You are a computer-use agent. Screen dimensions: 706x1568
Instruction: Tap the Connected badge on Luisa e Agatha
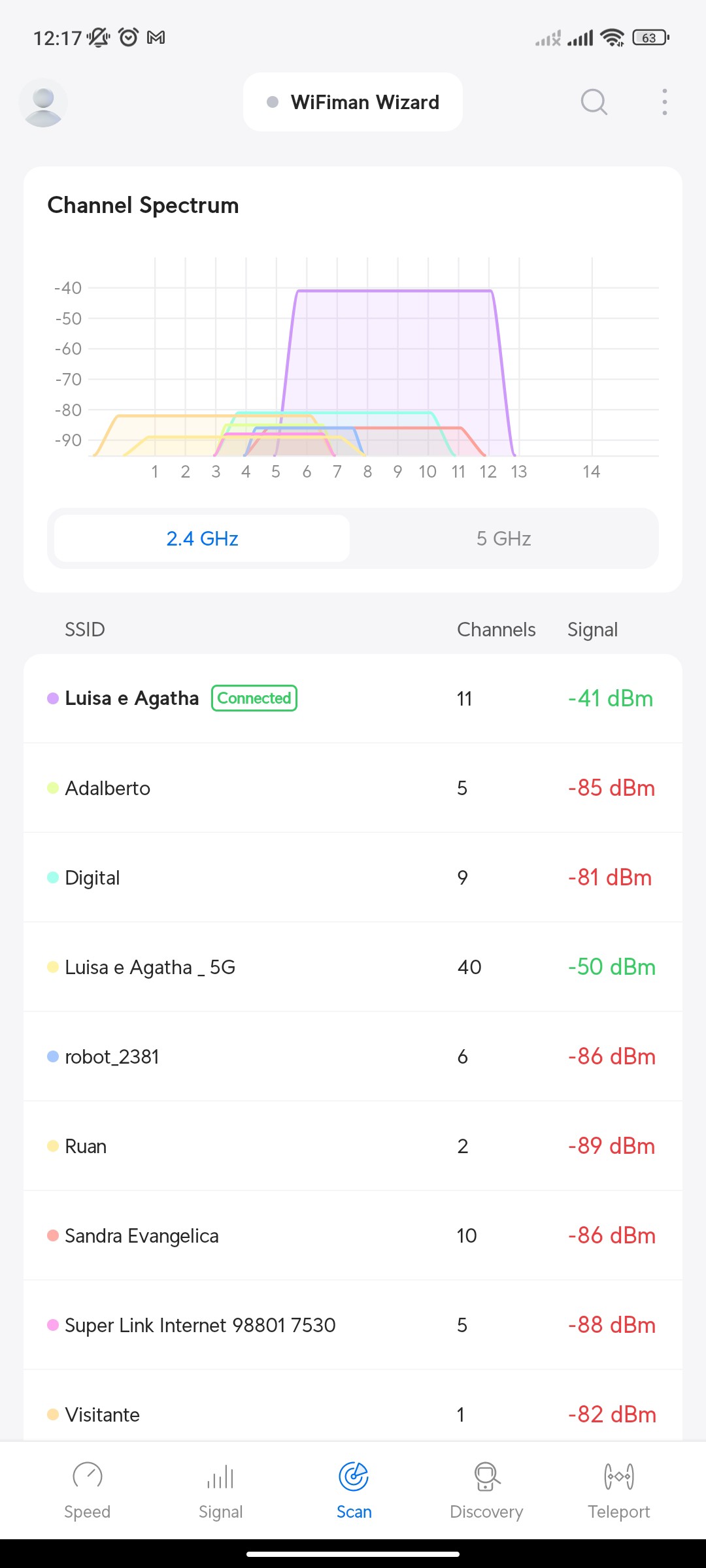coord(254,698)
